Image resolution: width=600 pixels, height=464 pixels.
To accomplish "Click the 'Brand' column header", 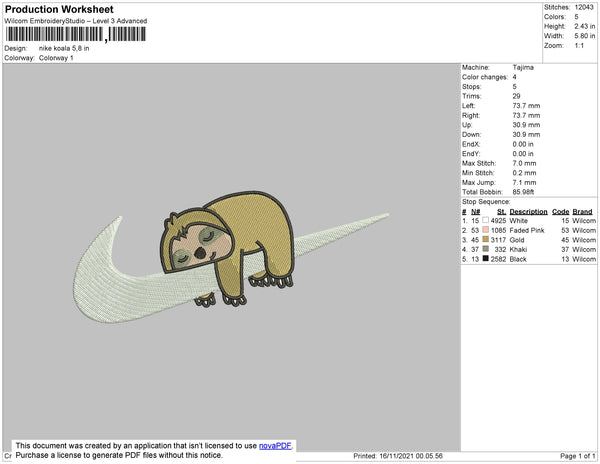I will [x=582, y=212].
